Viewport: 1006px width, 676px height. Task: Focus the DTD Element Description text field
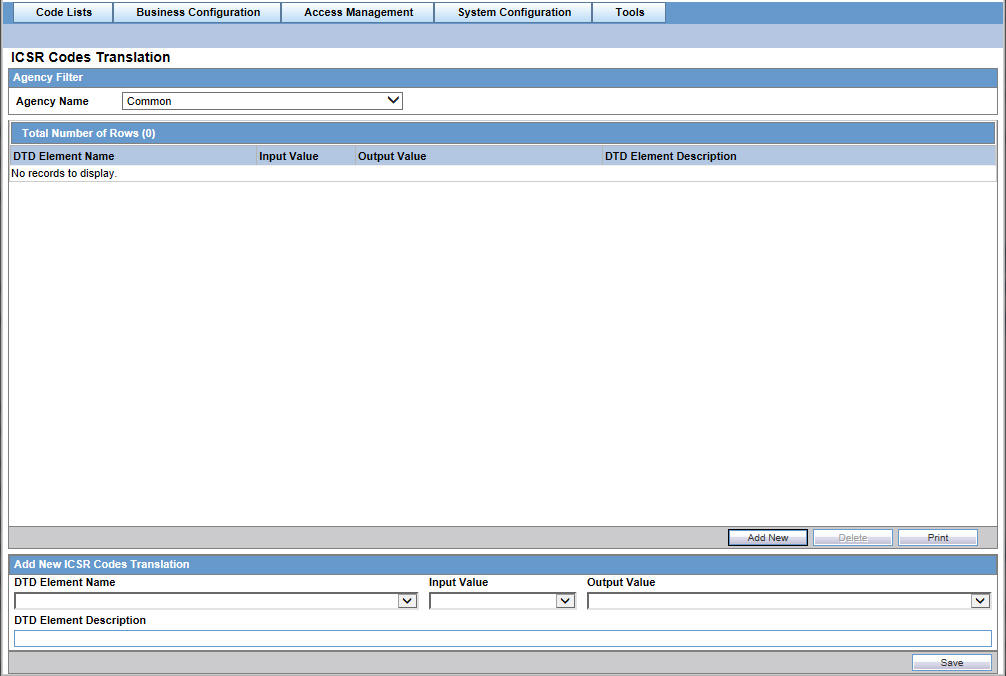tap(502, 638)
